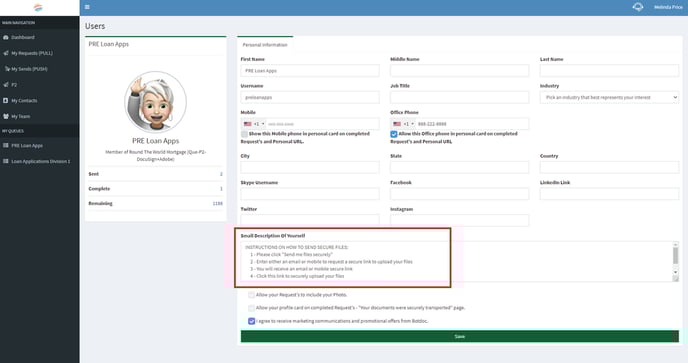This screenshot has height=363, width=688.
Task: Click the Office Phone number field
Action: (x=472, y=124)
